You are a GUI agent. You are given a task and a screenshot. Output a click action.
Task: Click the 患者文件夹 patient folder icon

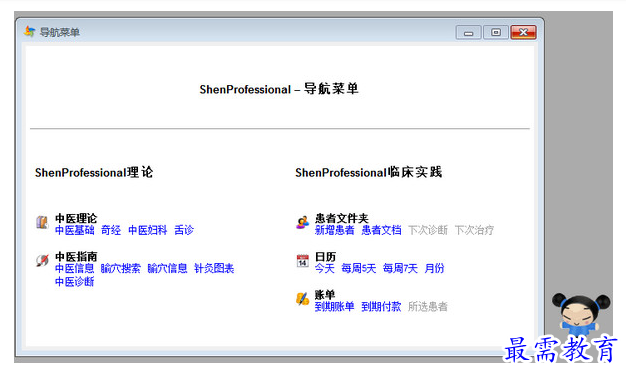tap(302, 222)
